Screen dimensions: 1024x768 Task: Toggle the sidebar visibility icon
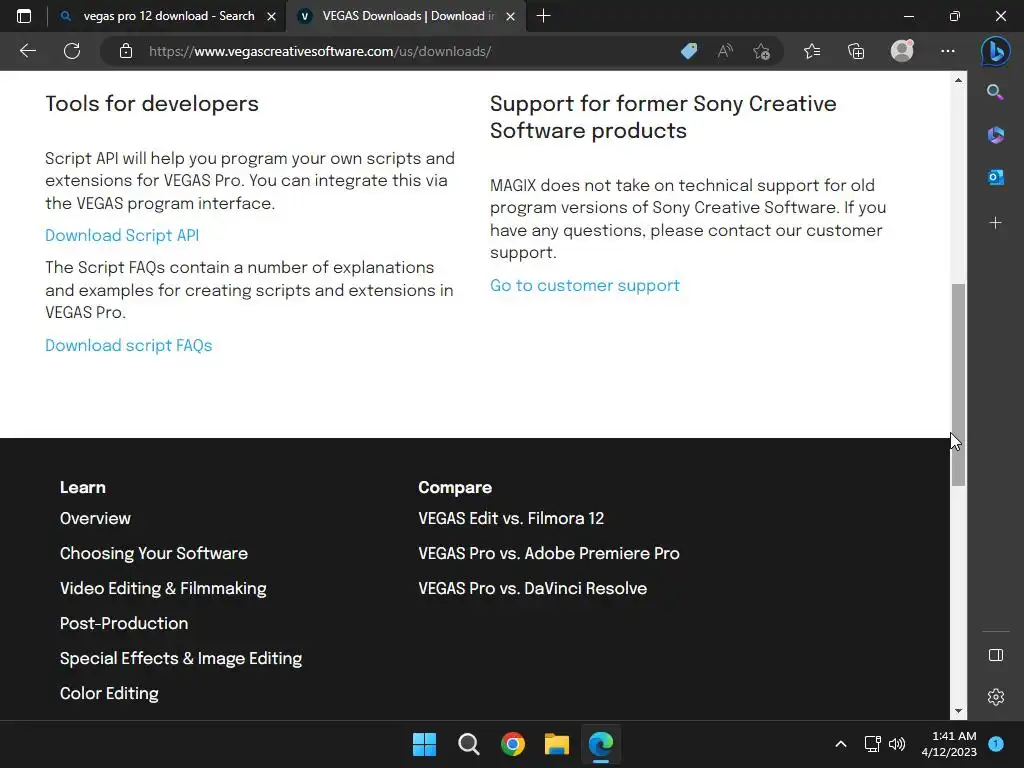996,655
